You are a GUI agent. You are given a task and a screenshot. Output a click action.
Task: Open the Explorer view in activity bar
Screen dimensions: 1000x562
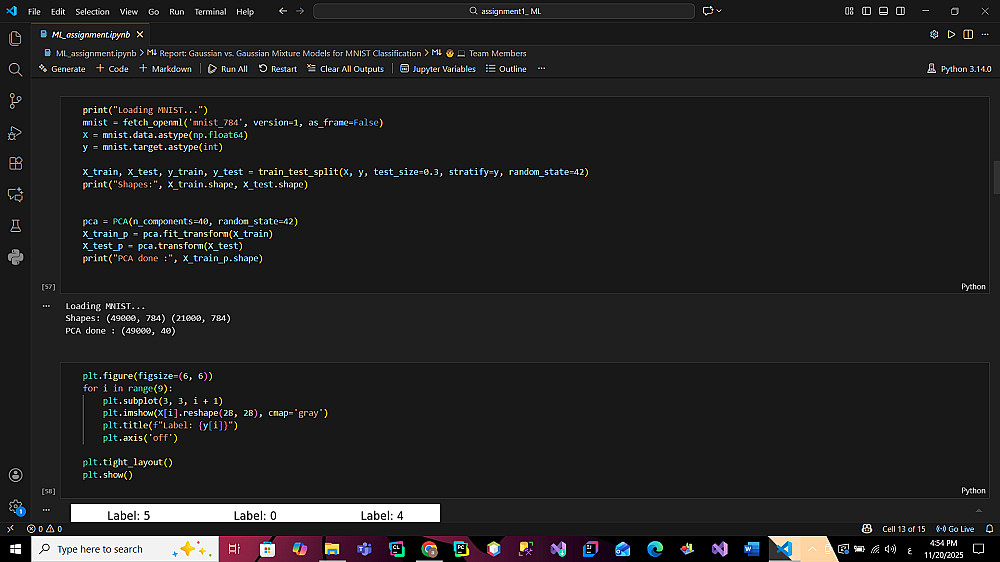click(15, 38)
